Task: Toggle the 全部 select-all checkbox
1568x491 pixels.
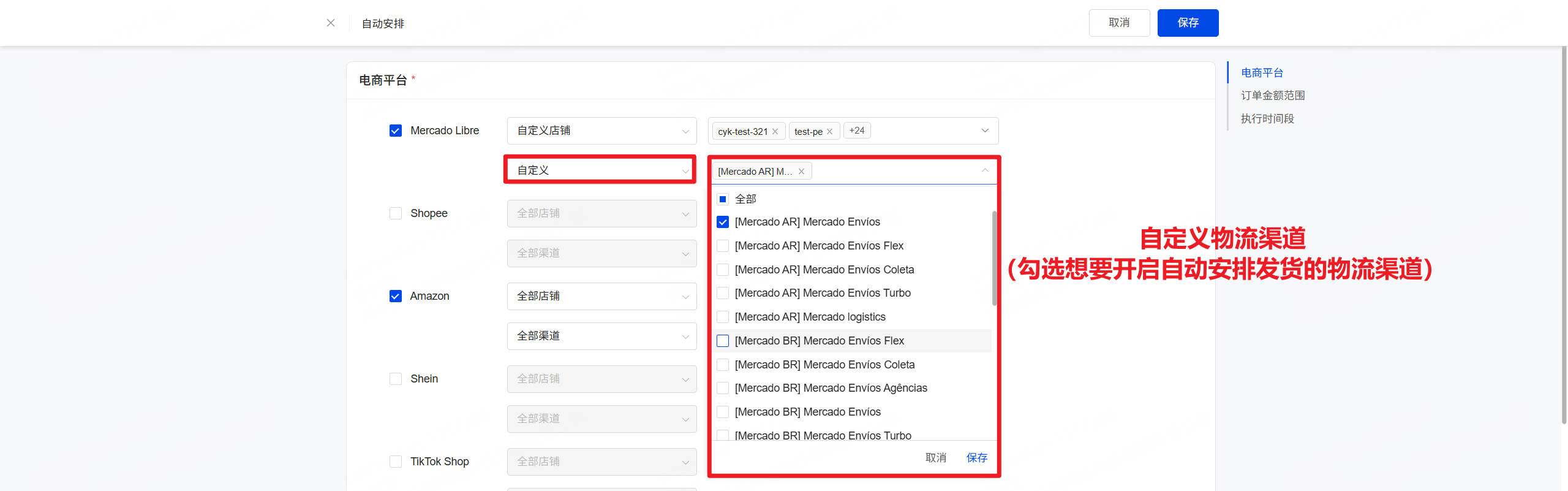Action: 723,199
